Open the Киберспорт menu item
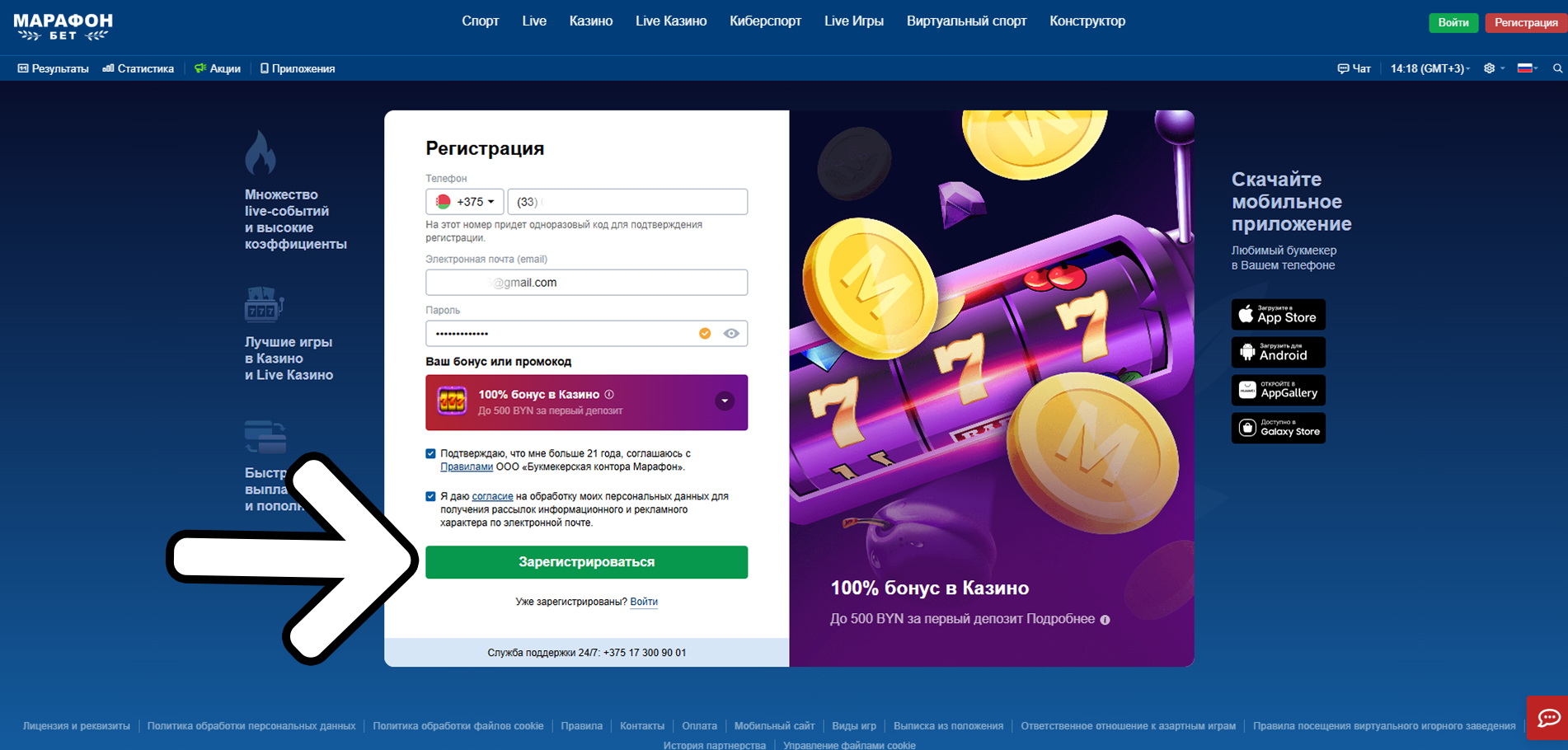The height and width of the screenshot is (750, 1568). pos(765,21)
